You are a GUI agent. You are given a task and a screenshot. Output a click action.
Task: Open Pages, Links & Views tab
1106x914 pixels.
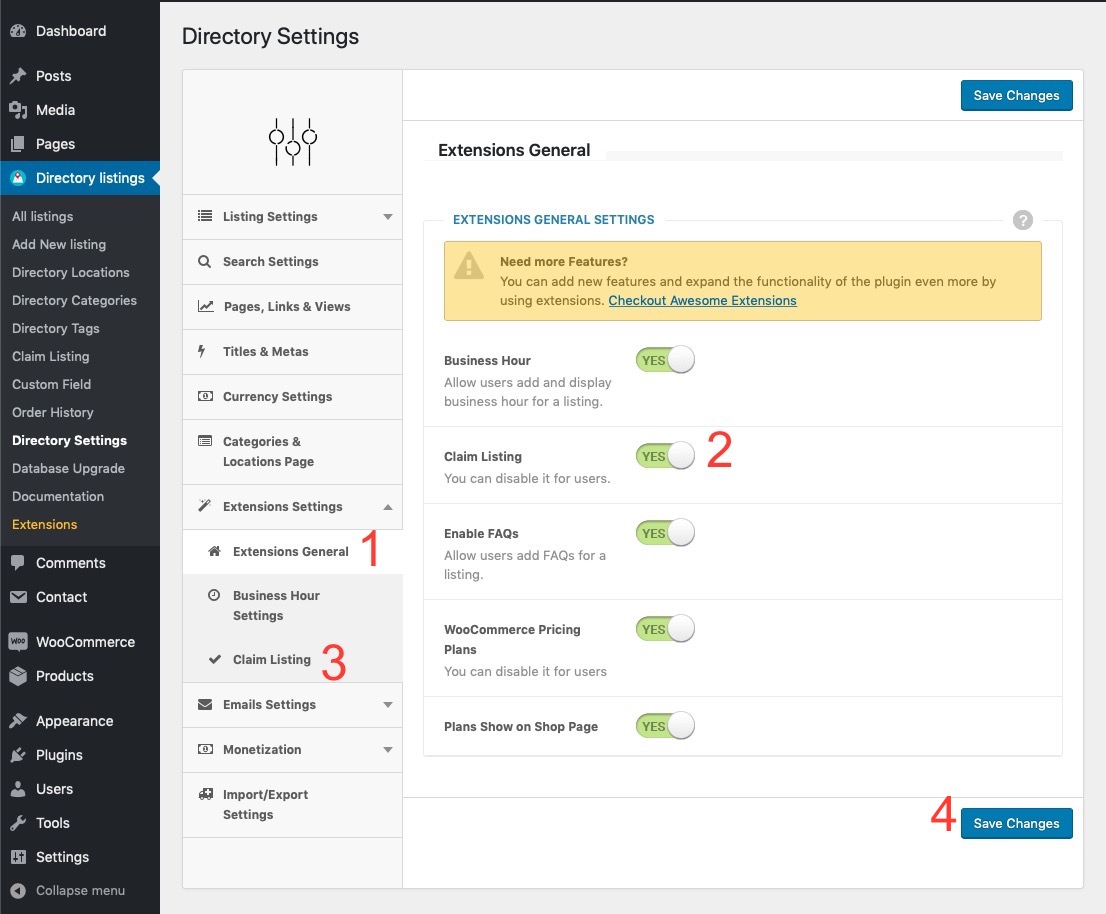point(293,307)
